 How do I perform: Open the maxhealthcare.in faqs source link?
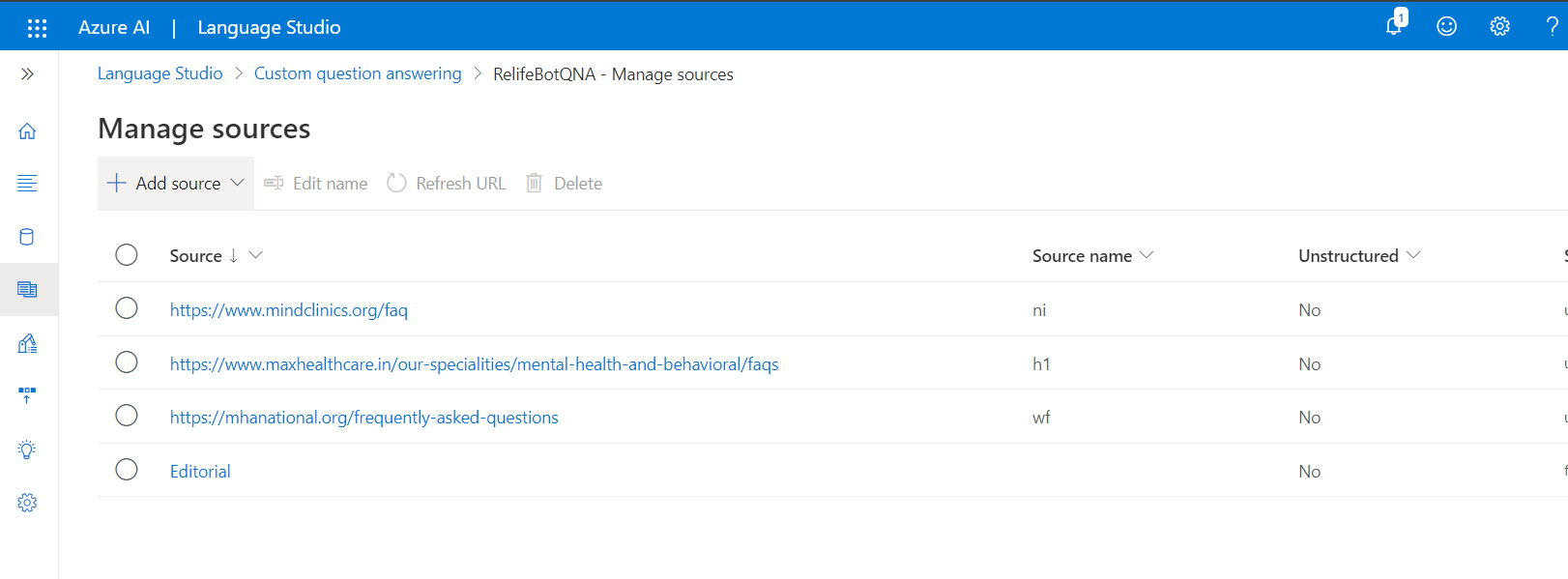point(475,364)
